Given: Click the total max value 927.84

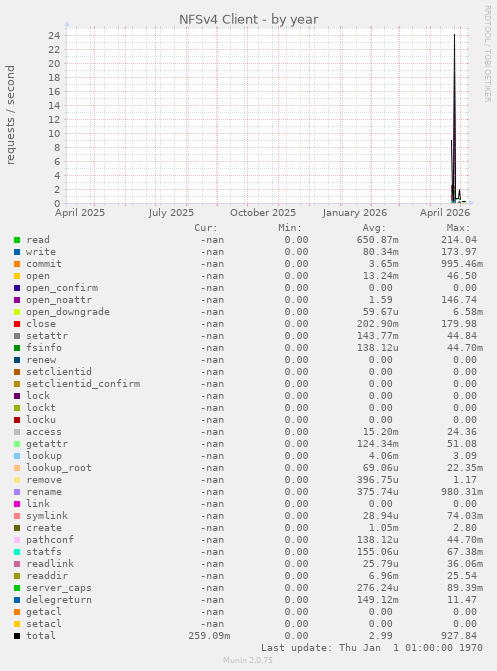Looking at the screenshot, I should click(459, 636).
